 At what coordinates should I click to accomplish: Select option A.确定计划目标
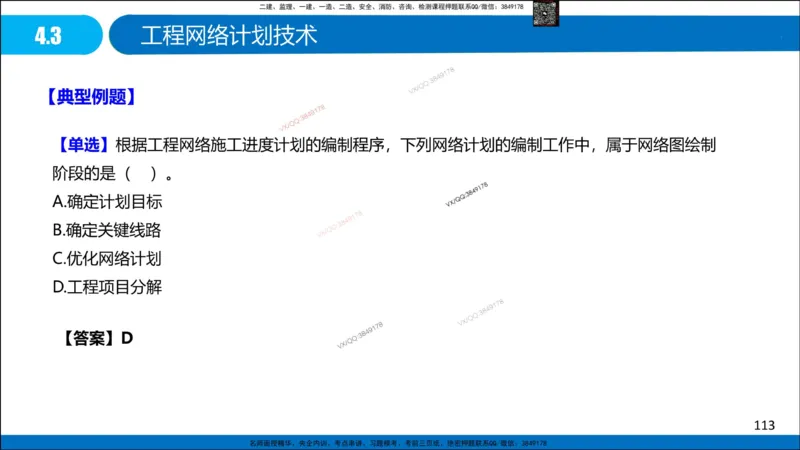click(x=107, y=202)
